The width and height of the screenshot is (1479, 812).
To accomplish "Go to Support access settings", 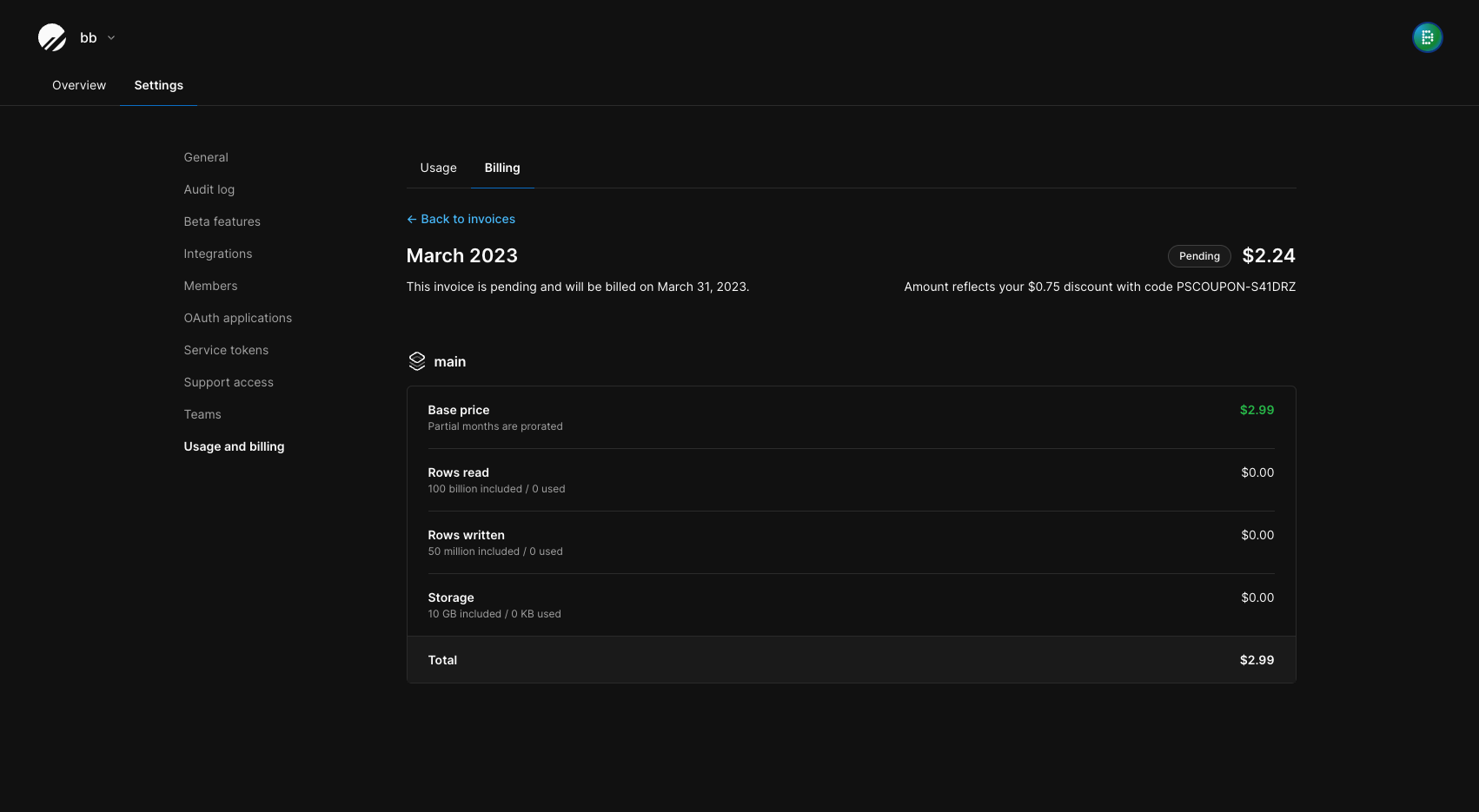I will tap(228, 382).
